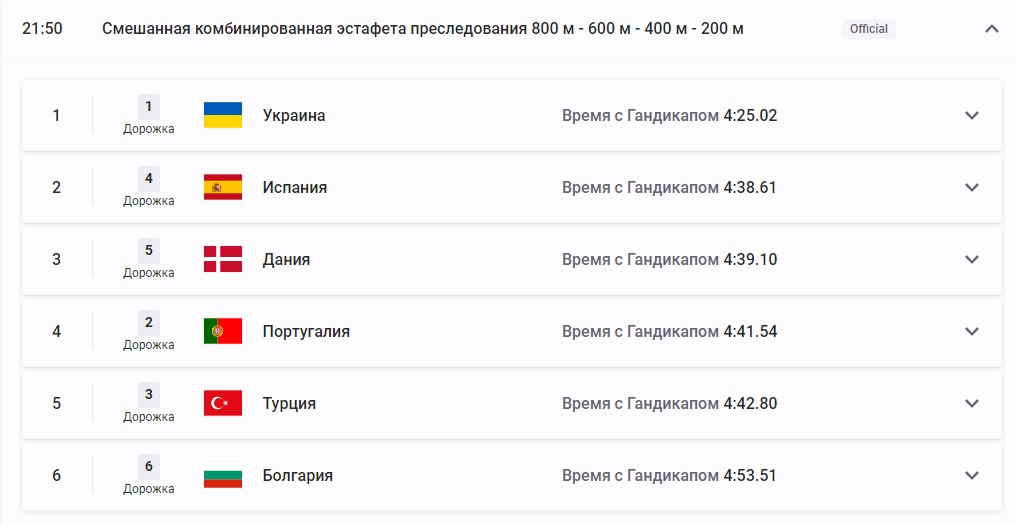Click the Ukraine flag icon
The image size is (1016, 525).
pos(223,115)
